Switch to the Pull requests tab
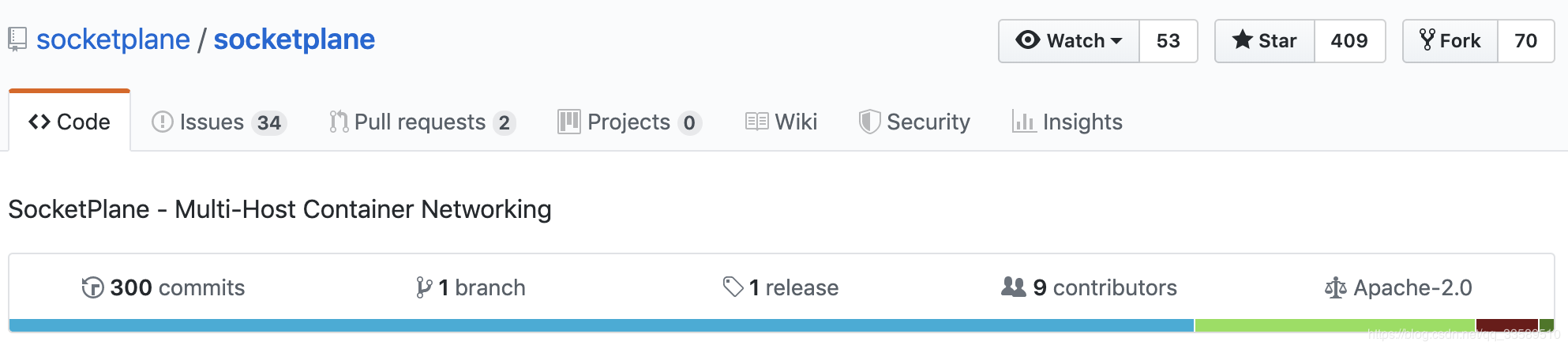Screen dimensions: 1568x349 pos(422,122)
